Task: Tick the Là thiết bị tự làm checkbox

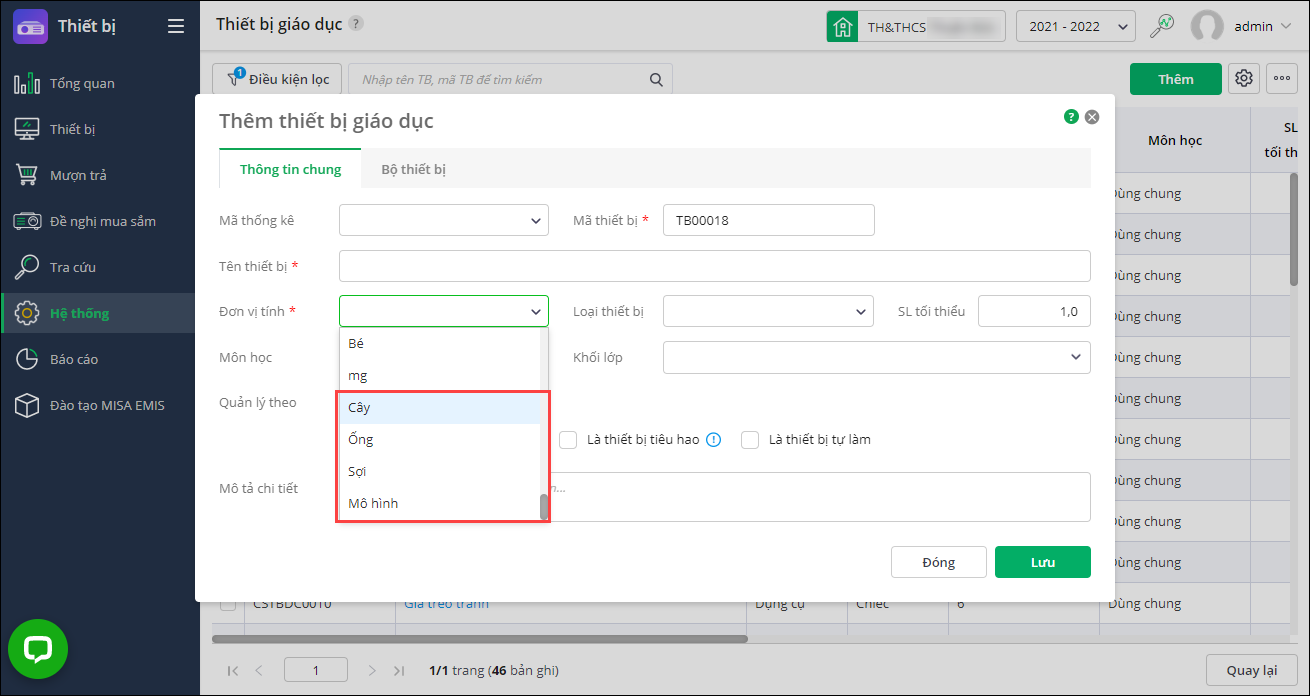Action: click(750, 439)
